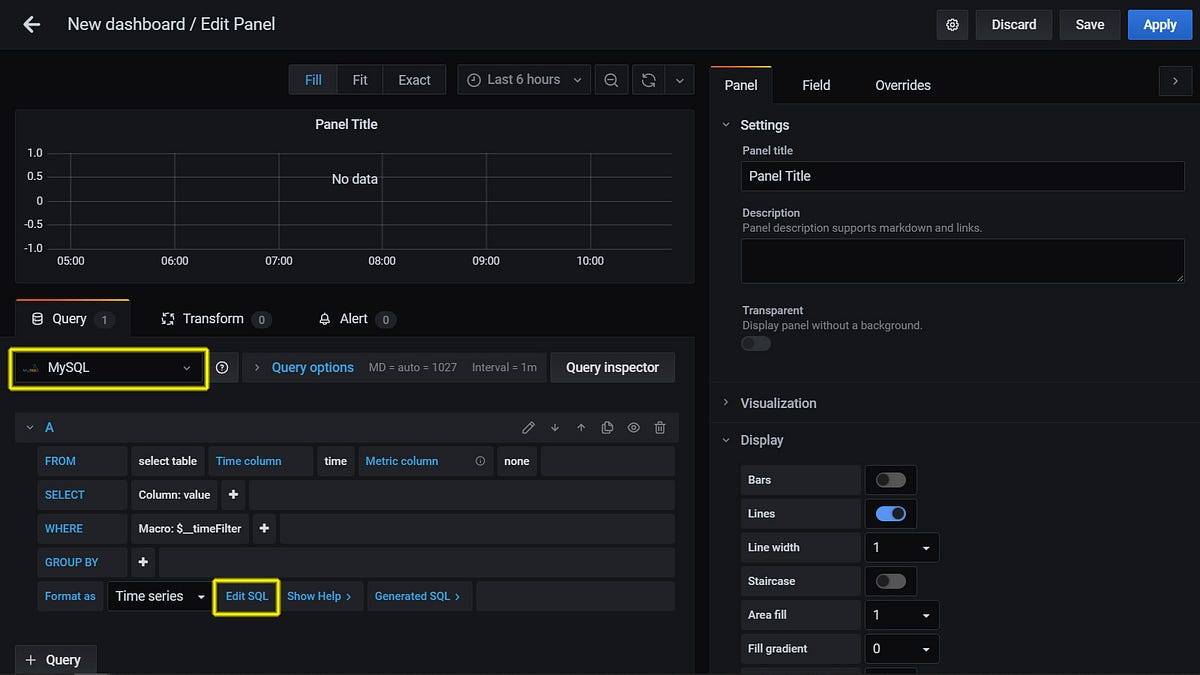Switch to the Transform tab
Viewport: 1200px width, 675px height.
pos(216,319)
